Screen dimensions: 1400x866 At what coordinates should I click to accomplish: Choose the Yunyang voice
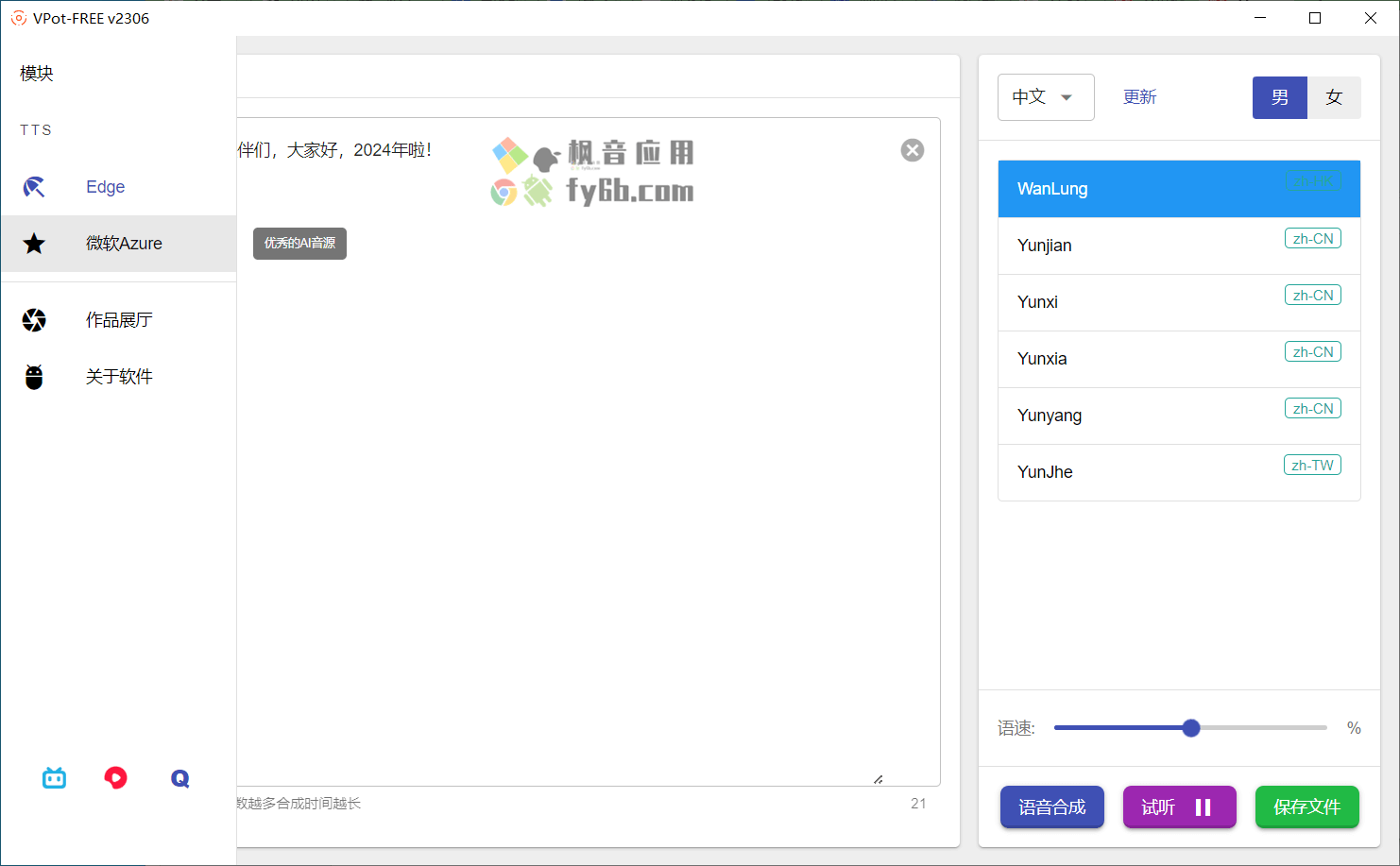[1179, 416]
